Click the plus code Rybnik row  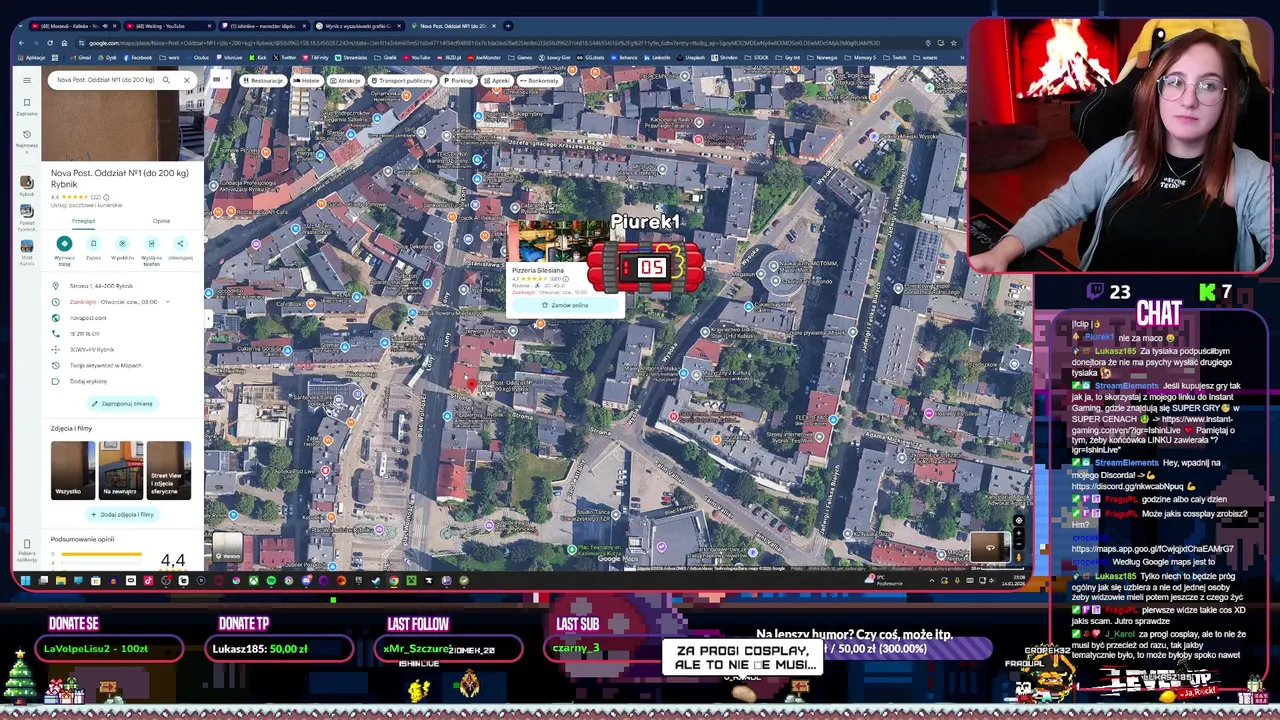point(120,350)
